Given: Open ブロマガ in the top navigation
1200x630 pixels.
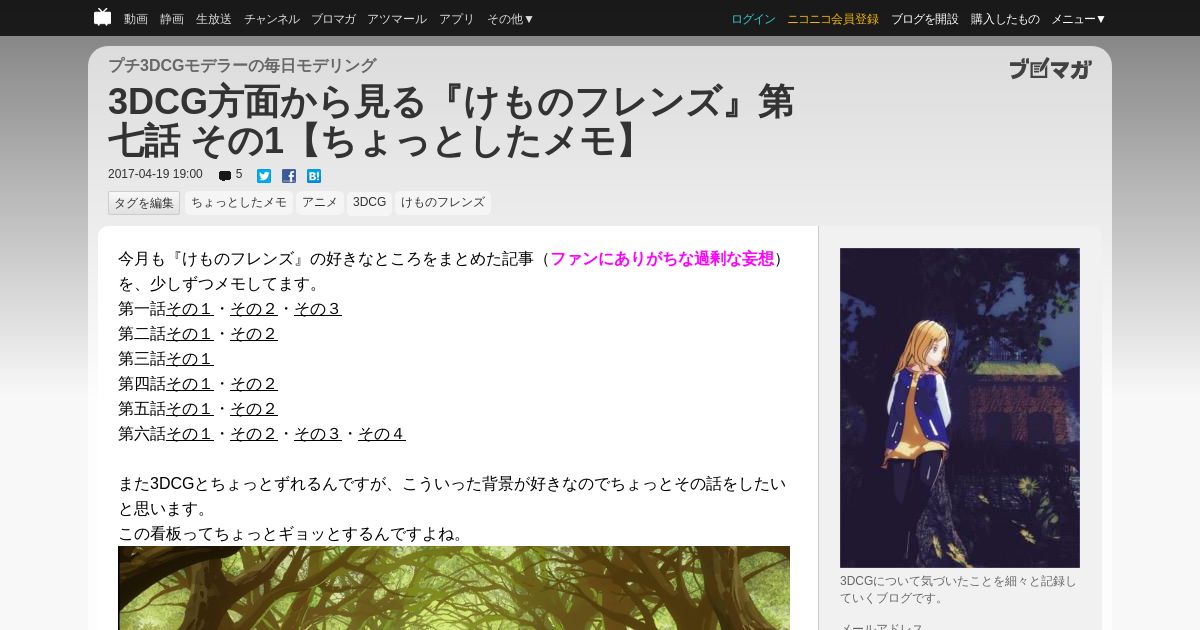Looking at the screenshot, I should click(333, 19).
